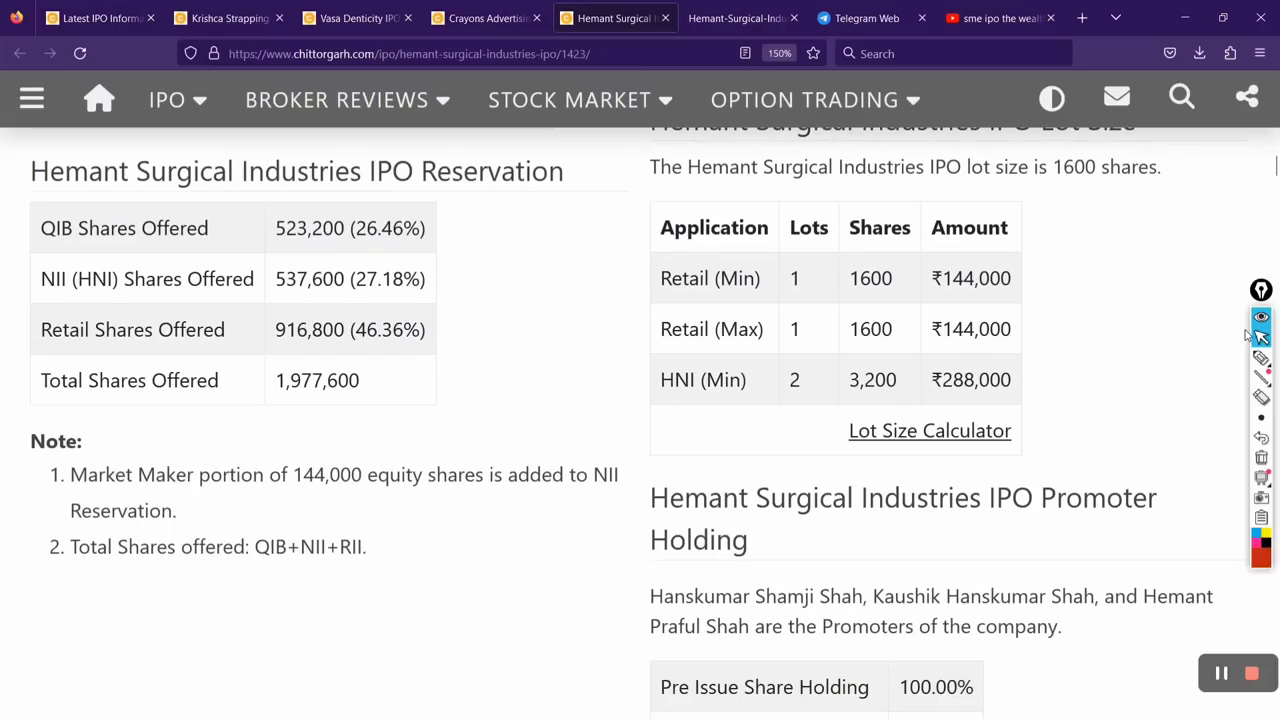Select the pen nib annotation tool icon
This screenshot has height=720, width=1280.
[x=1261, y=290]
